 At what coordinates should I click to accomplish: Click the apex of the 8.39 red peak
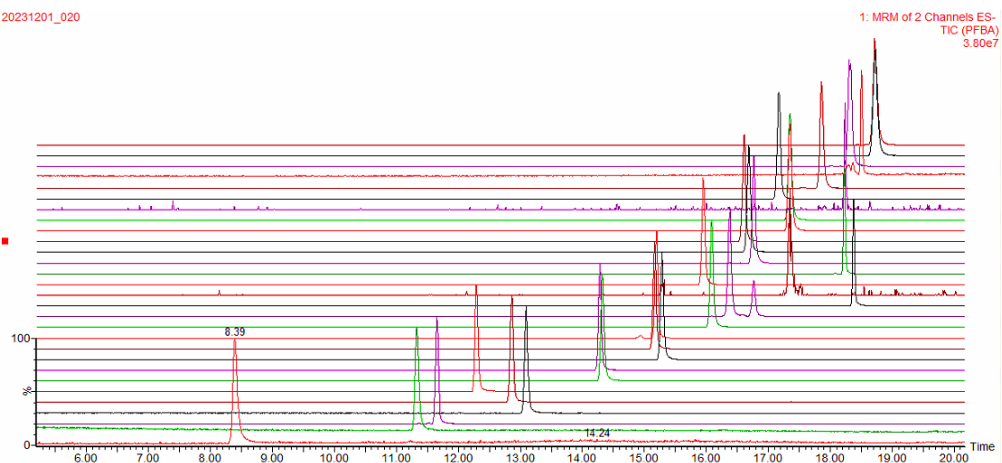(x=234, y=341)
